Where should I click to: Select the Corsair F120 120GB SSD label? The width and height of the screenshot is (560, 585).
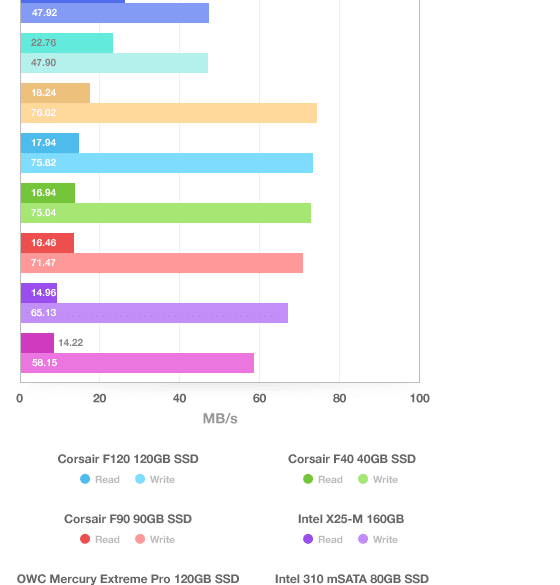(x=128, y=459)
